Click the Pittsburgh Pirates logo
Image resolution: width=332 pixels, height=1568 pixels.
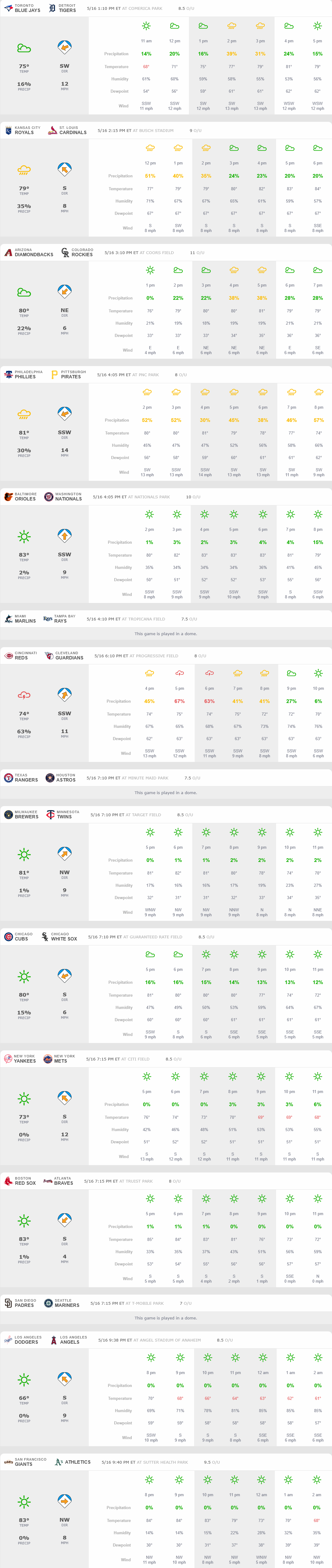coord(54,374)
